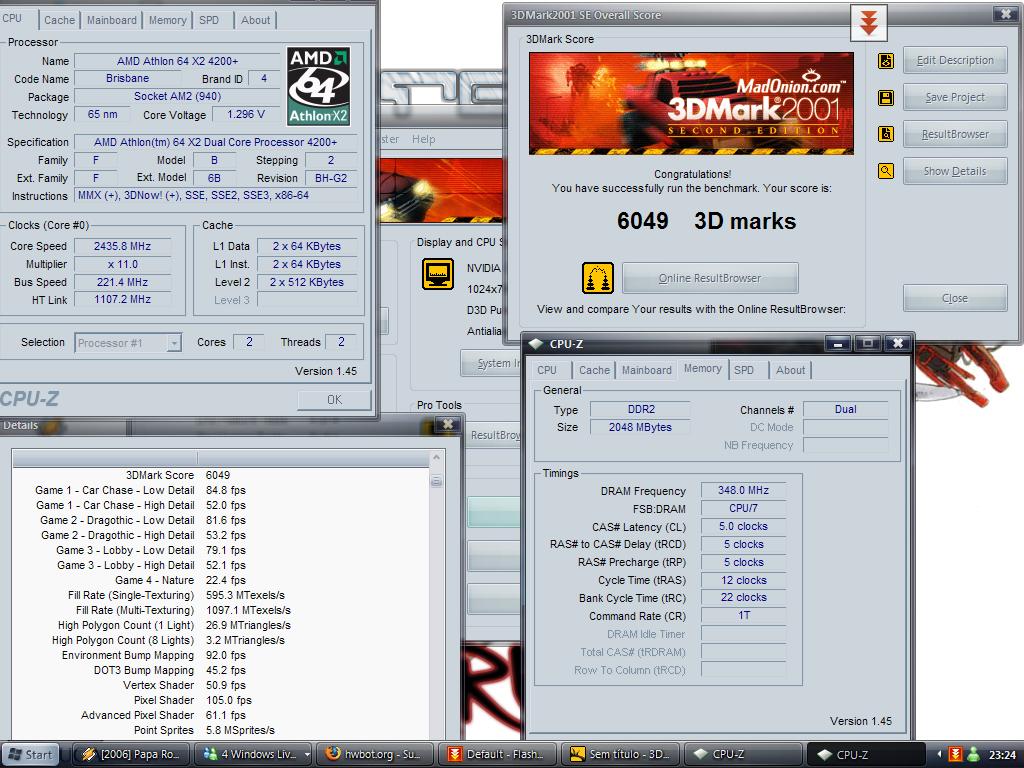Click the HT Link 1107.2 MHz value
The height and width of the screenshot is (768, 1024).
click(x=122, y=300)
